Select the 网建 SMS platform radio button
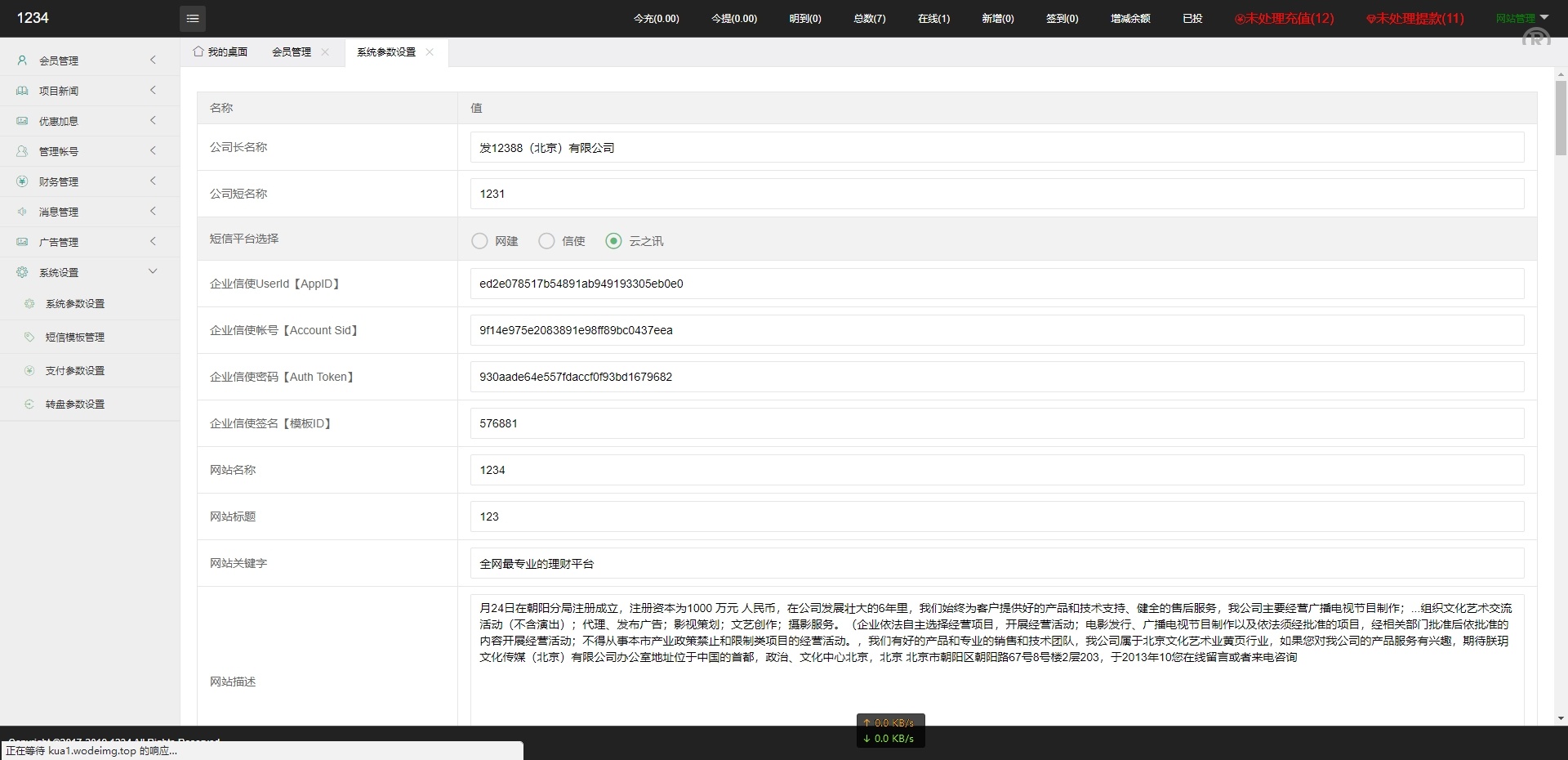This screenshot has width=1568, height=760. pyautogui.click(x=479, y=241)
